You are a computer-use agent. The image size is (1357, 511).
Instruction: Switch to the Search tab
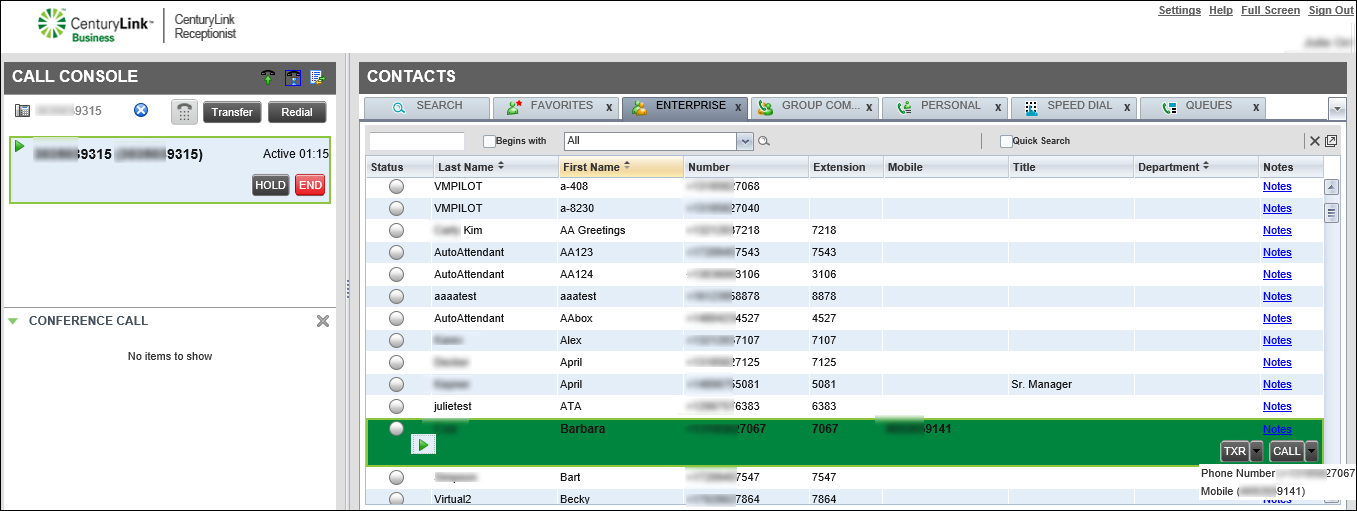[427, 107]
